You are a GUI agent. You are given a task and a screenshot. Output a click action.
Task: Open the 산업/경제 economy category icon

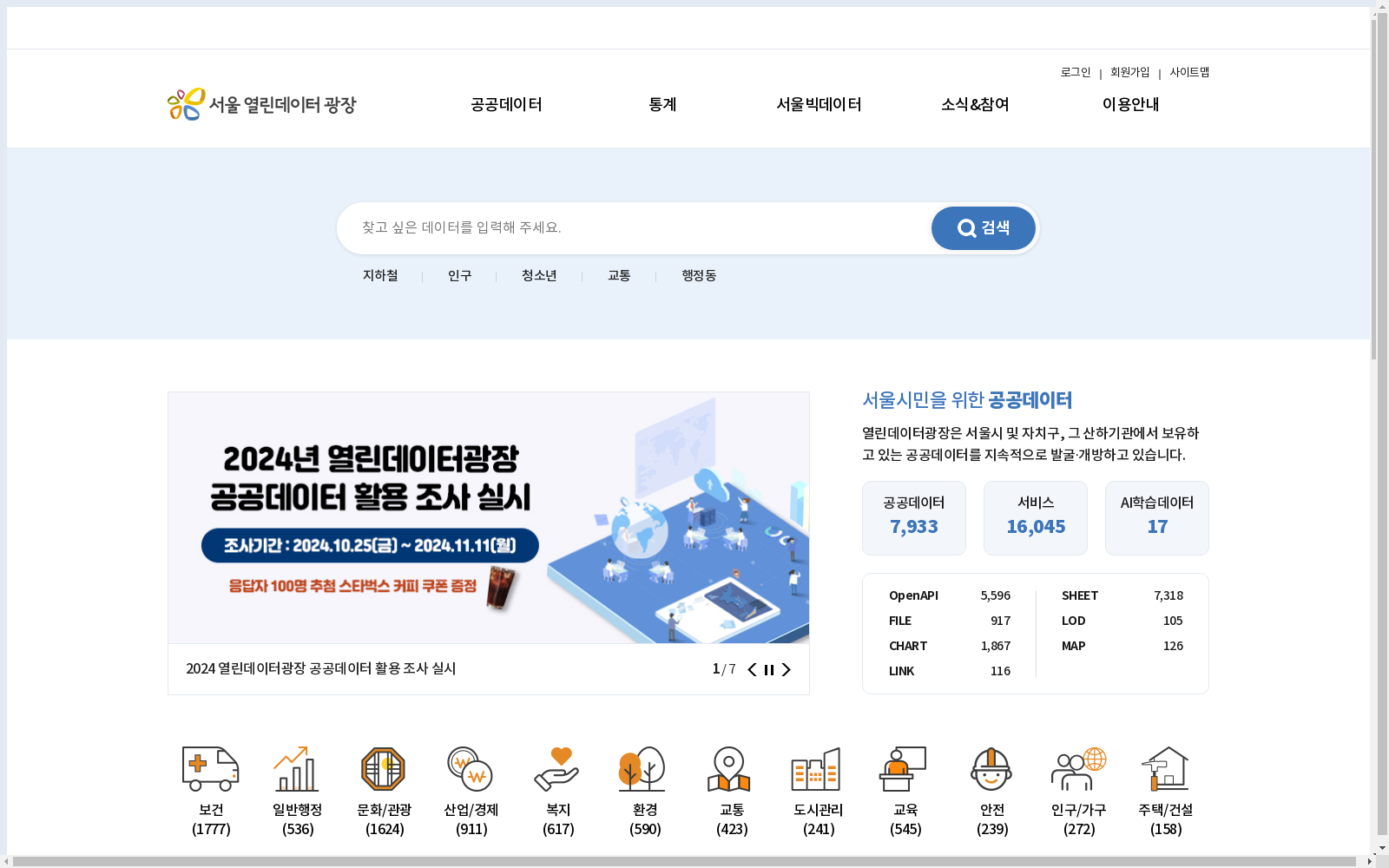[471, 769]
